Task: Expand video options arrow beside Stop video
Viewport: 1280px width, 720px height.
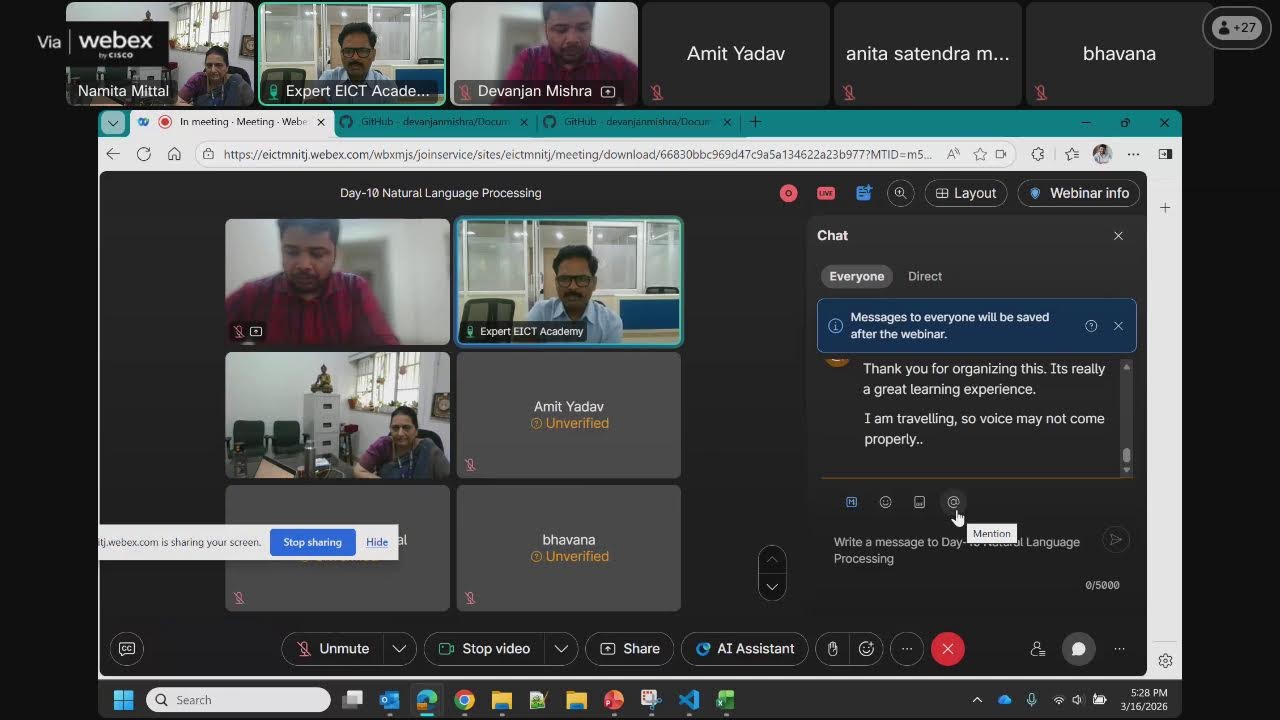Action: point(561,649)
